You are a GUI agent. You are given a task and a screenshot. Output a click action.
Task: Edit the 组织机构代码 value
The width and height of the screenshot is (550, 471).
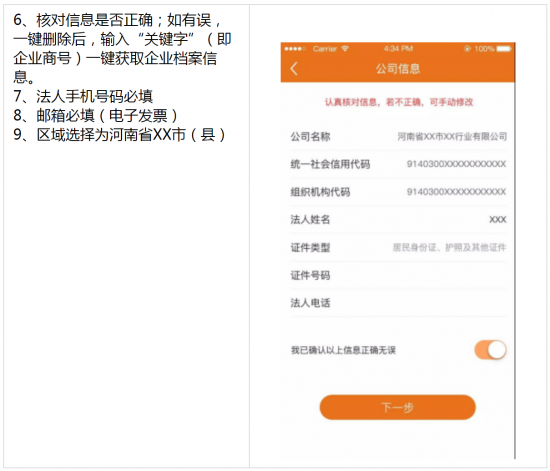[456, 192]
